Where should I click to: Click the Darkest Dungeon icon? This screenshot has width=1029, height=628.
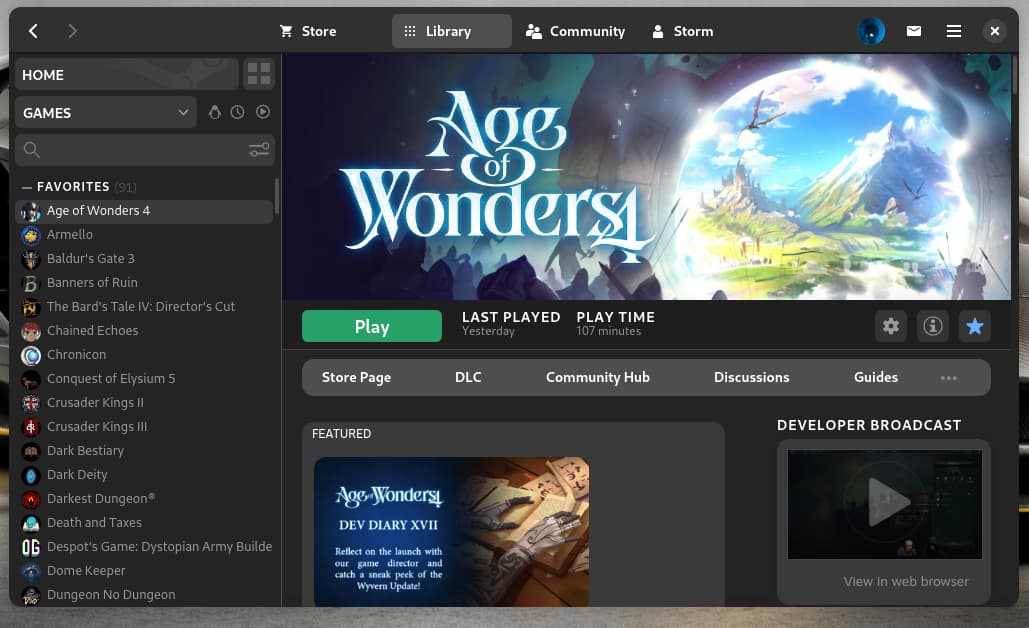(31, 499)
